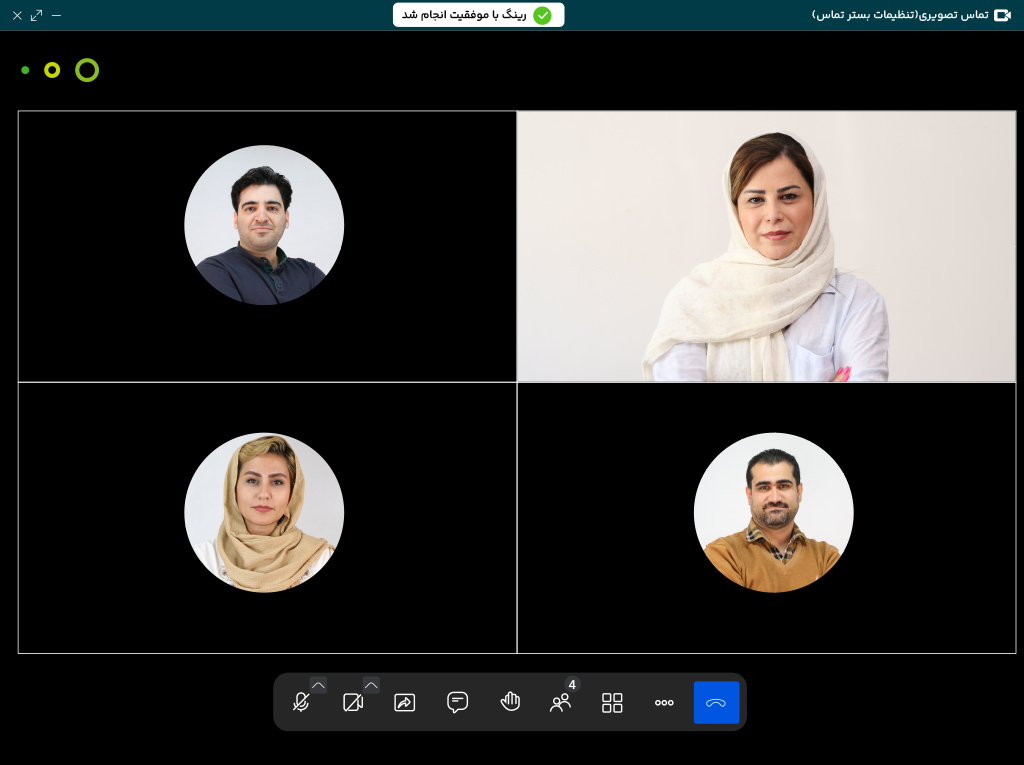Unmute the microphone
1024x765 pixels.
[x=300, y=703]
